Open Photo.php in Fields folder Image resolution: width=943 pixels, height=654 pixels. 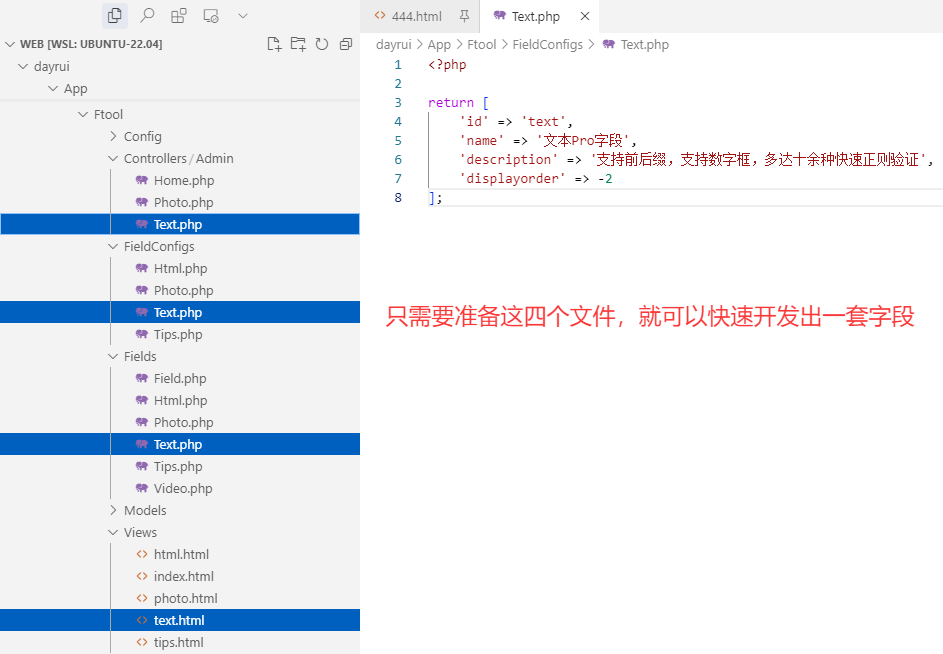180,422
